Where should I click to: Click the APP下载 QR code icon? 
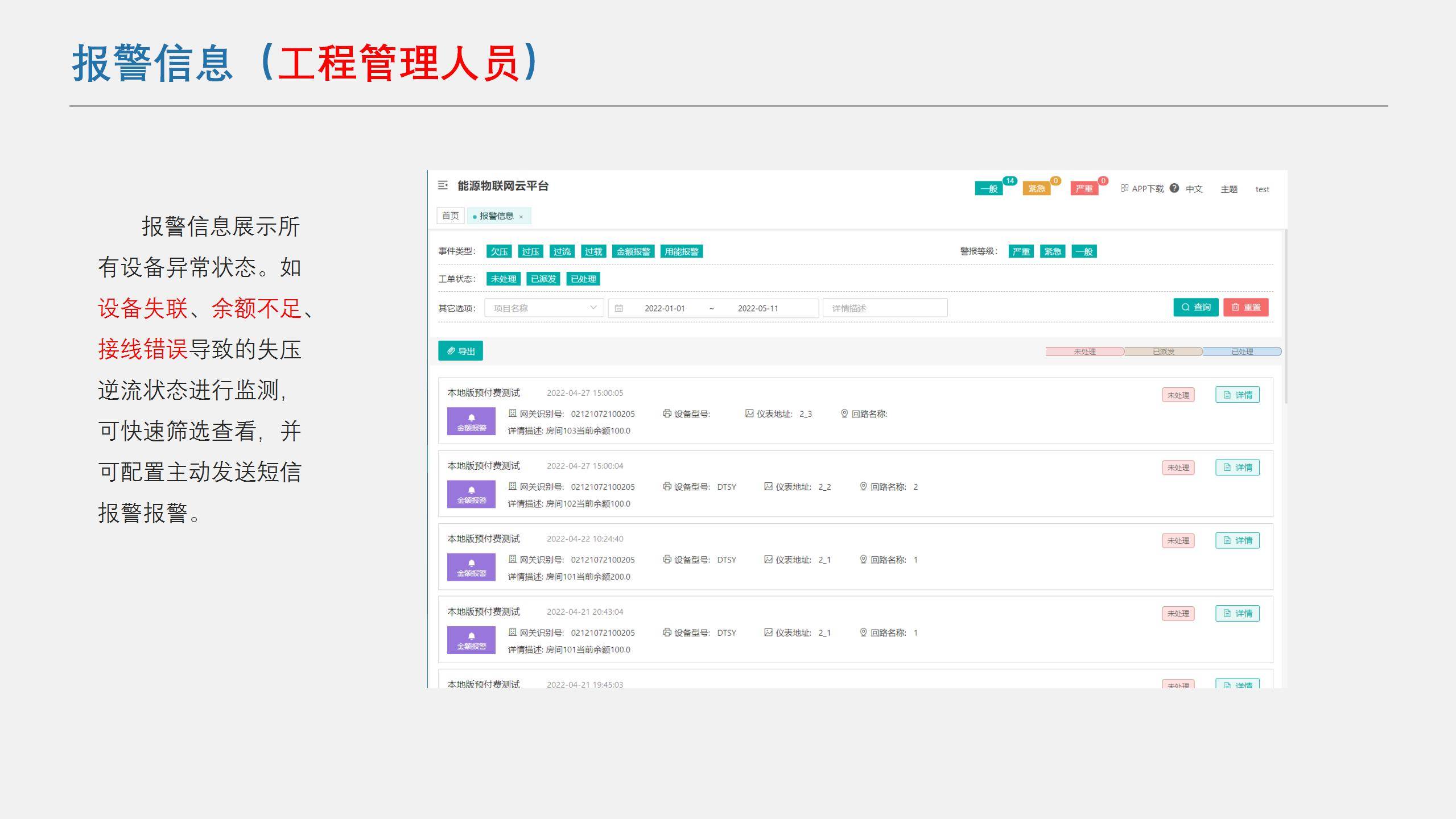(1124, 188)
